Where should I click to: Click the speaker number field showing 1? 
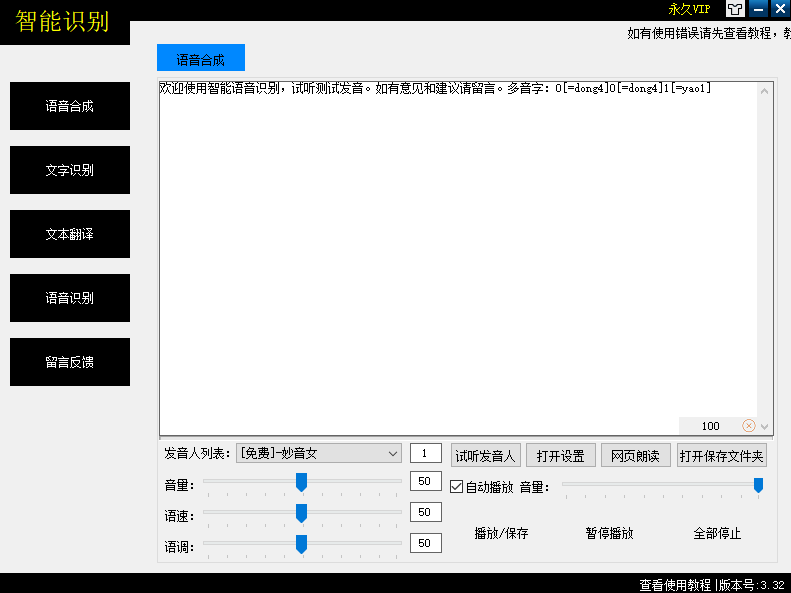click(x=426, y=453)
